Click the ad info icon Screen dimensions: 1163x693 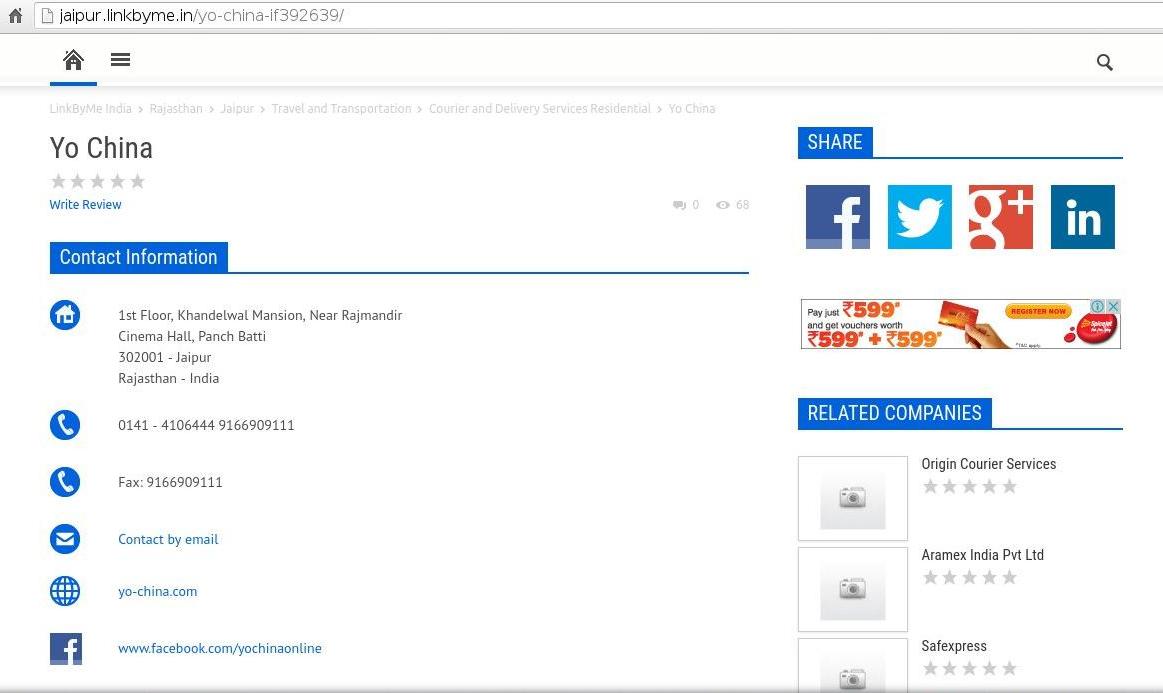[1097, 306]
